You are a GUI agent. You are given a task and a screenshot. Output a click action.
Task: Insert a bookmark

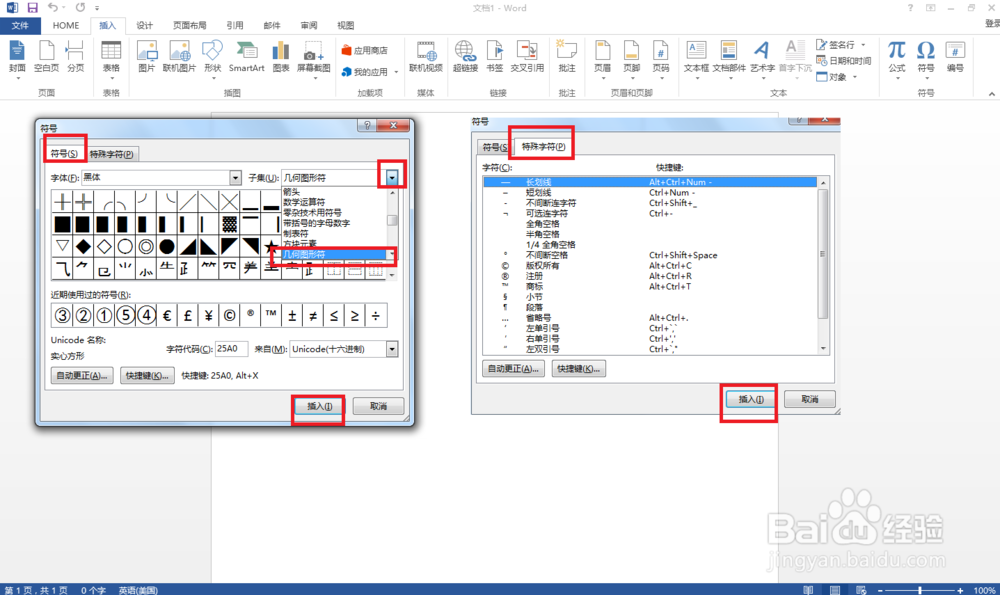494,57
